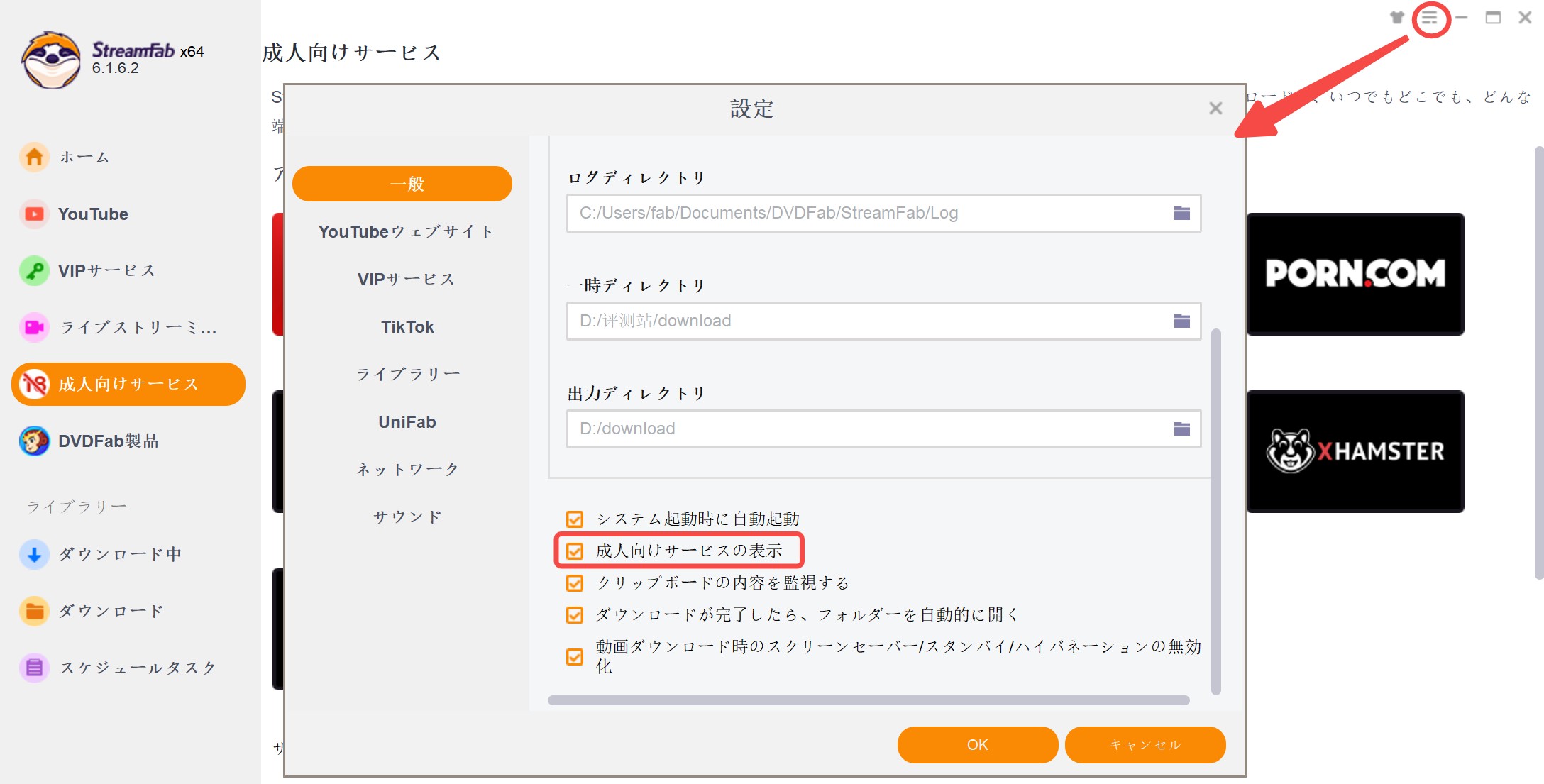
Task: Click the 出力ディレクトリ path field
Action: point(883,429)
